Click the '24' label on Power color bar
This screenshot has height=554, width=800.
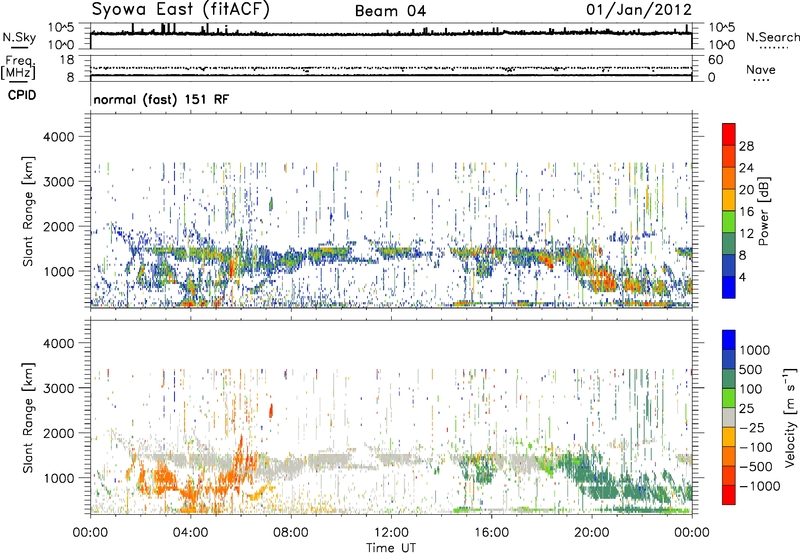(746, 168)
